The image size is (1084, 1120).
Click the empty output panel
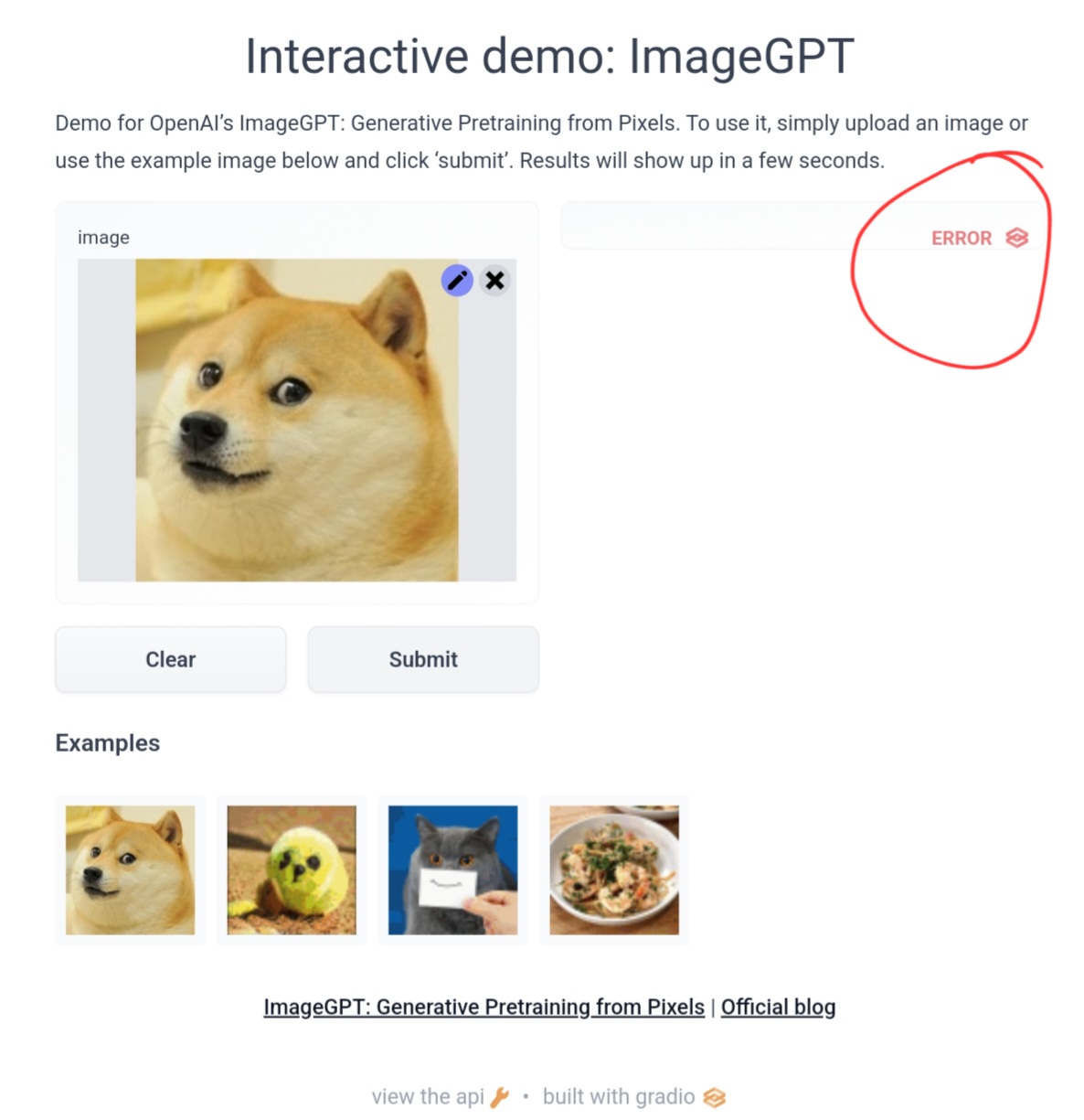tap(731, 226)
